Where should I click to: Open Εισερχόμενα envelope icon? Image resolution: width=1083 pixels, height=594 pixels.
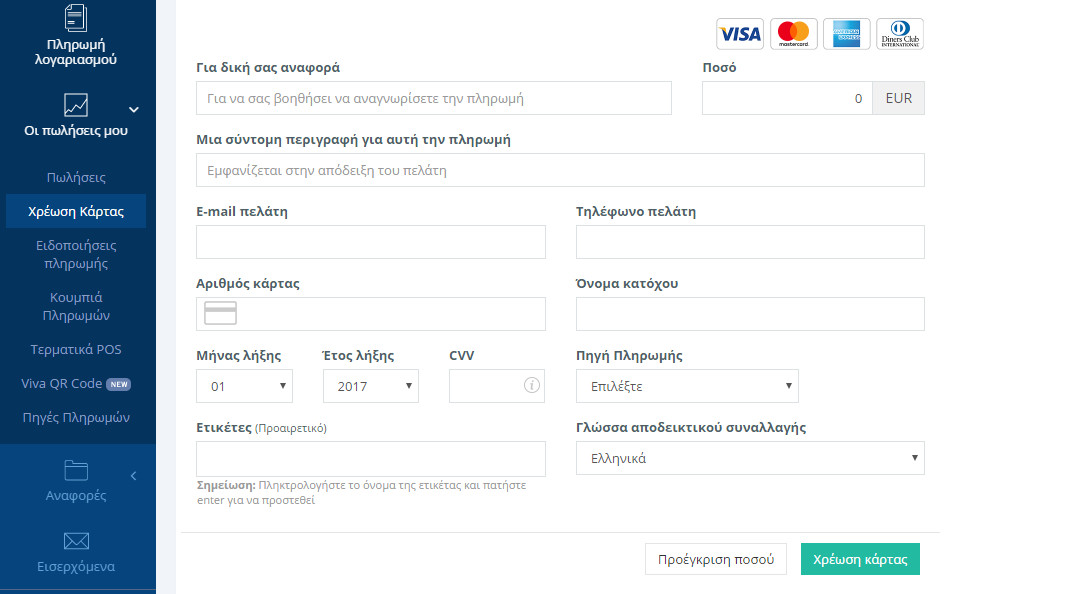point(76,541)
